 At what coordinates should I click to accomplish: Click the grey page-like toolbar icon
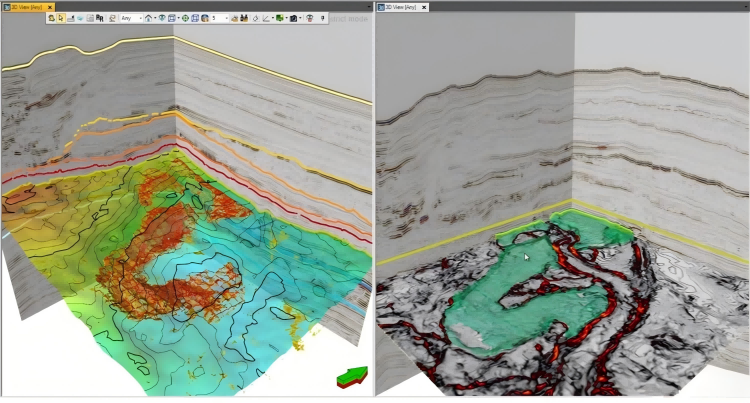90,18
